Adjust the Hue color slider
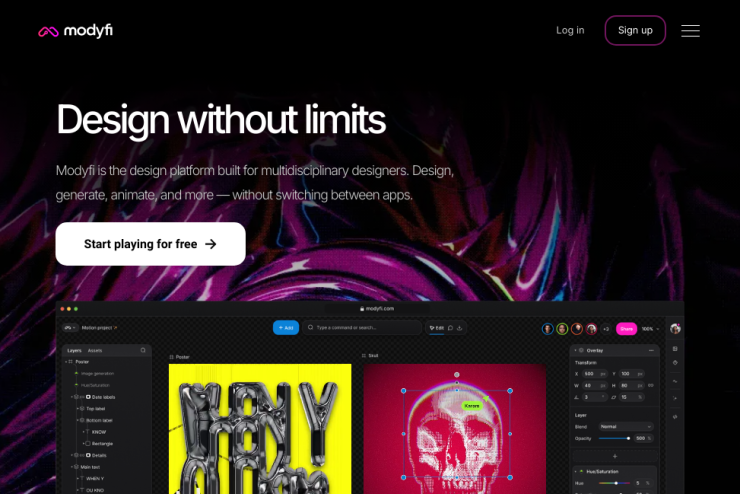The height and width of the screenshot is (494, 740). point(614,483)
